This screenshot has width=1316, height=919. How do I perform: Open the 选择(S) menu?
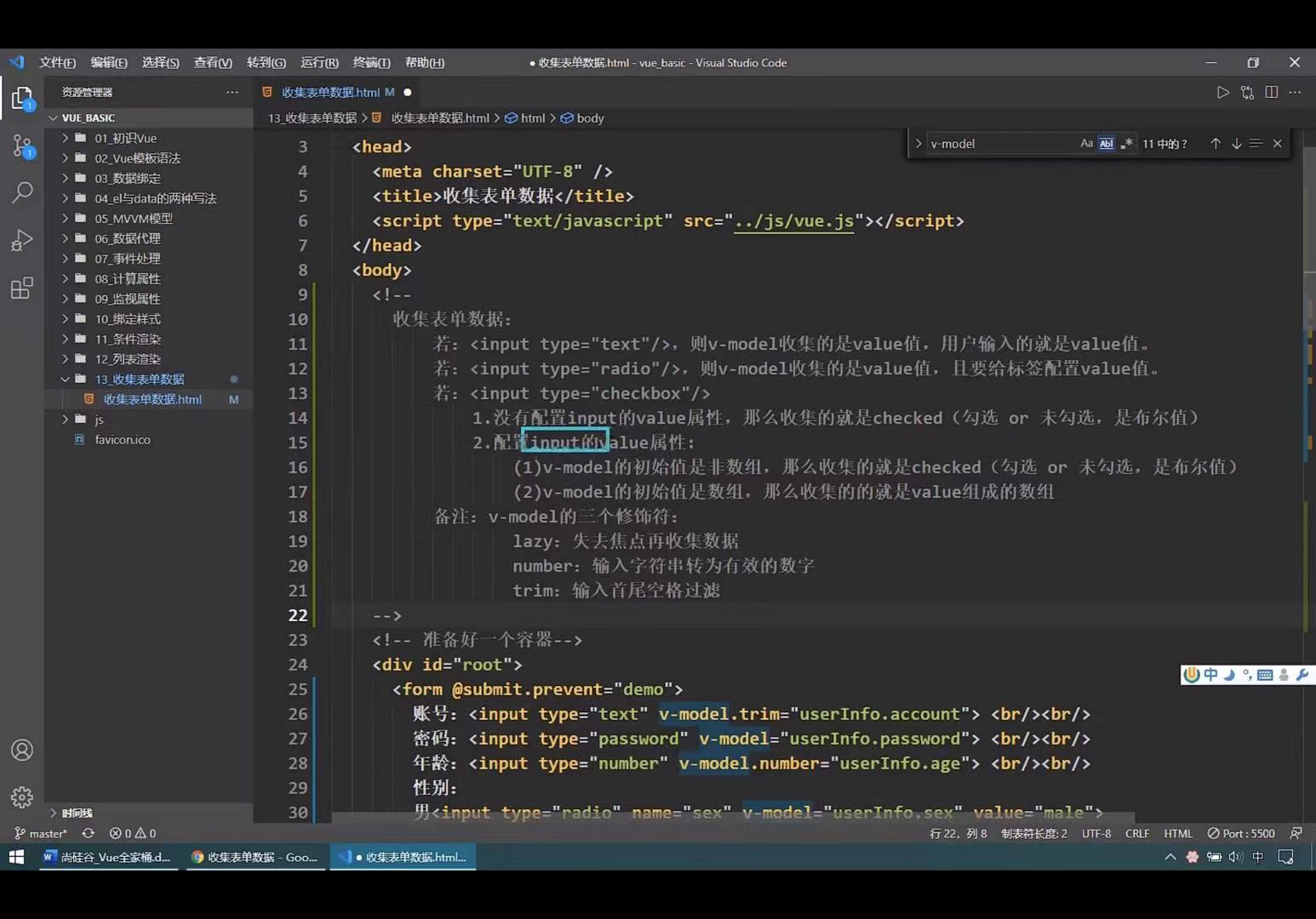[161, 63]
